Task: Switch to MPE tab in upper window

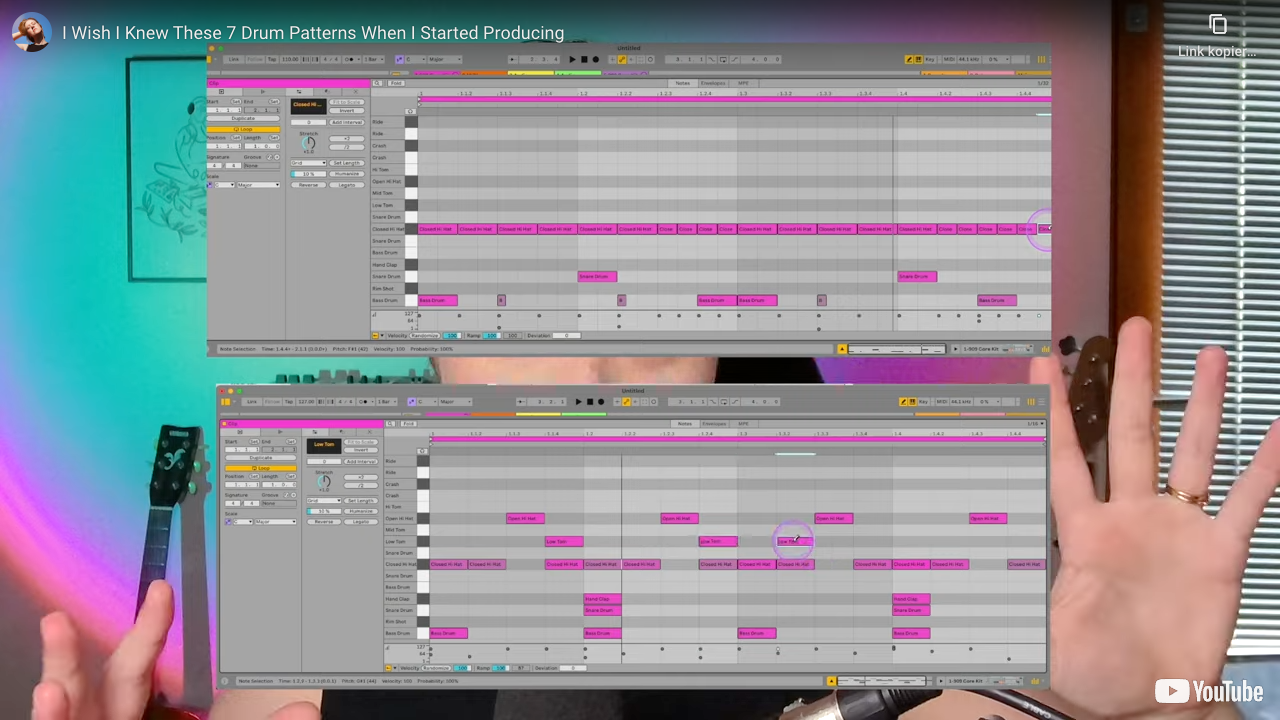Action: (x=743, y=83)
